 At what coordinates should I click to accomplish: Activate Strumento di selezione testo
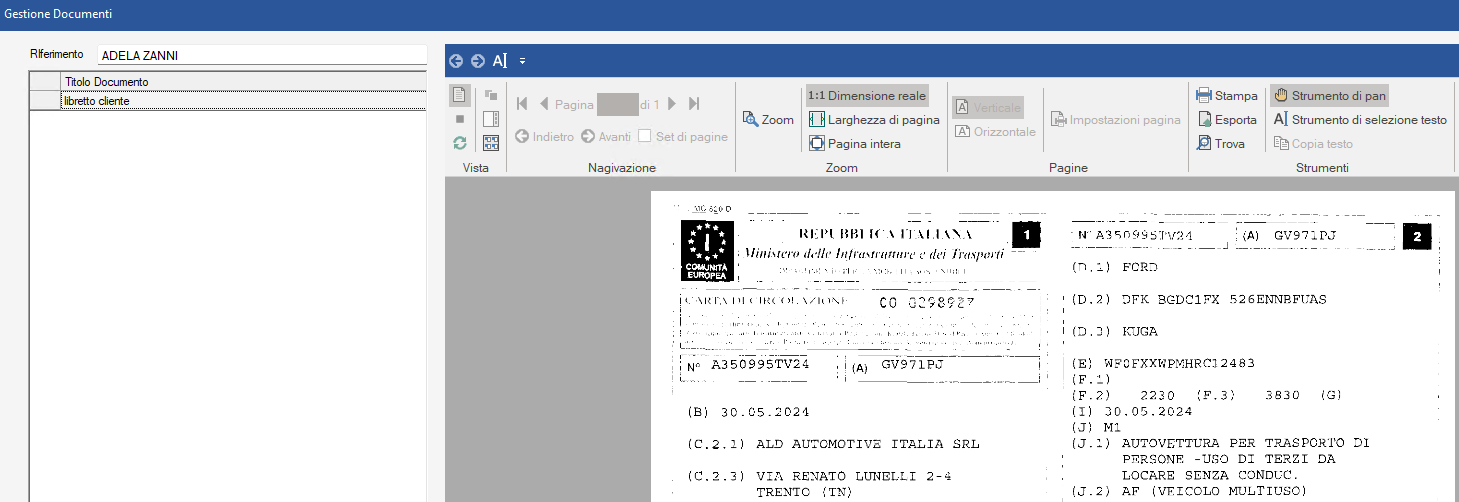coord(1360,120)
